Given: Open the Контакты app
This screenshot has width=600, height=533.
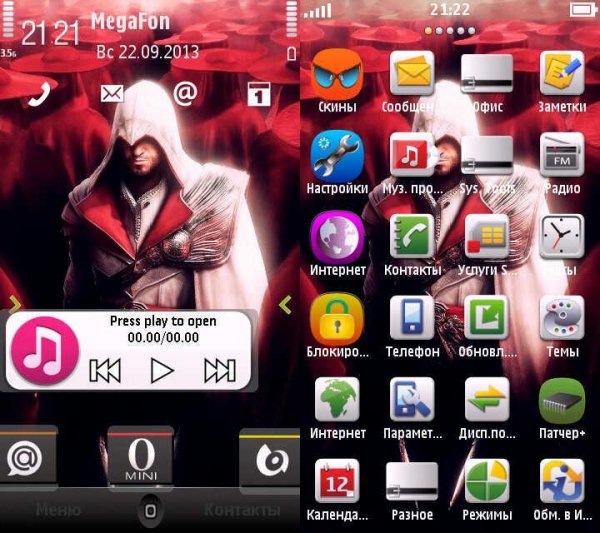Looking at the screenshot, I should [x=412, y=236].
